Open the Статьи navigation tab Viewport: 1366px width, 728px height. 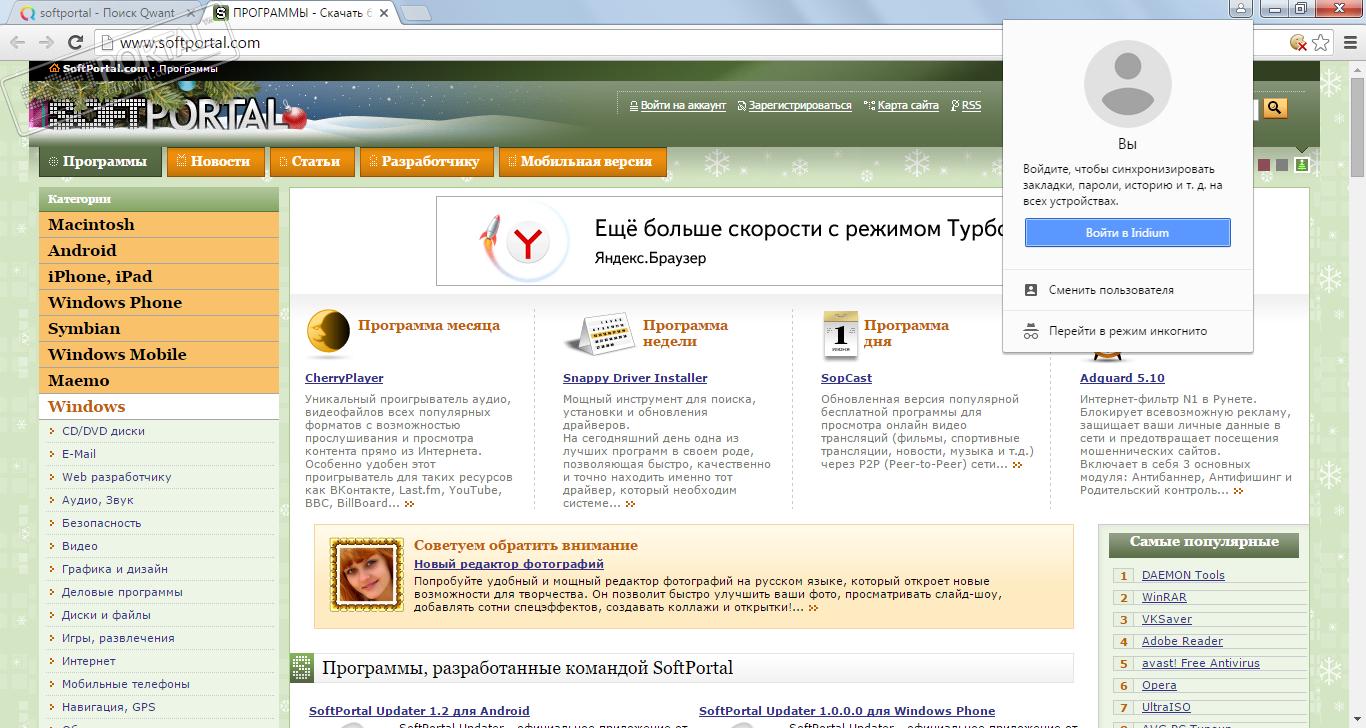311,161
